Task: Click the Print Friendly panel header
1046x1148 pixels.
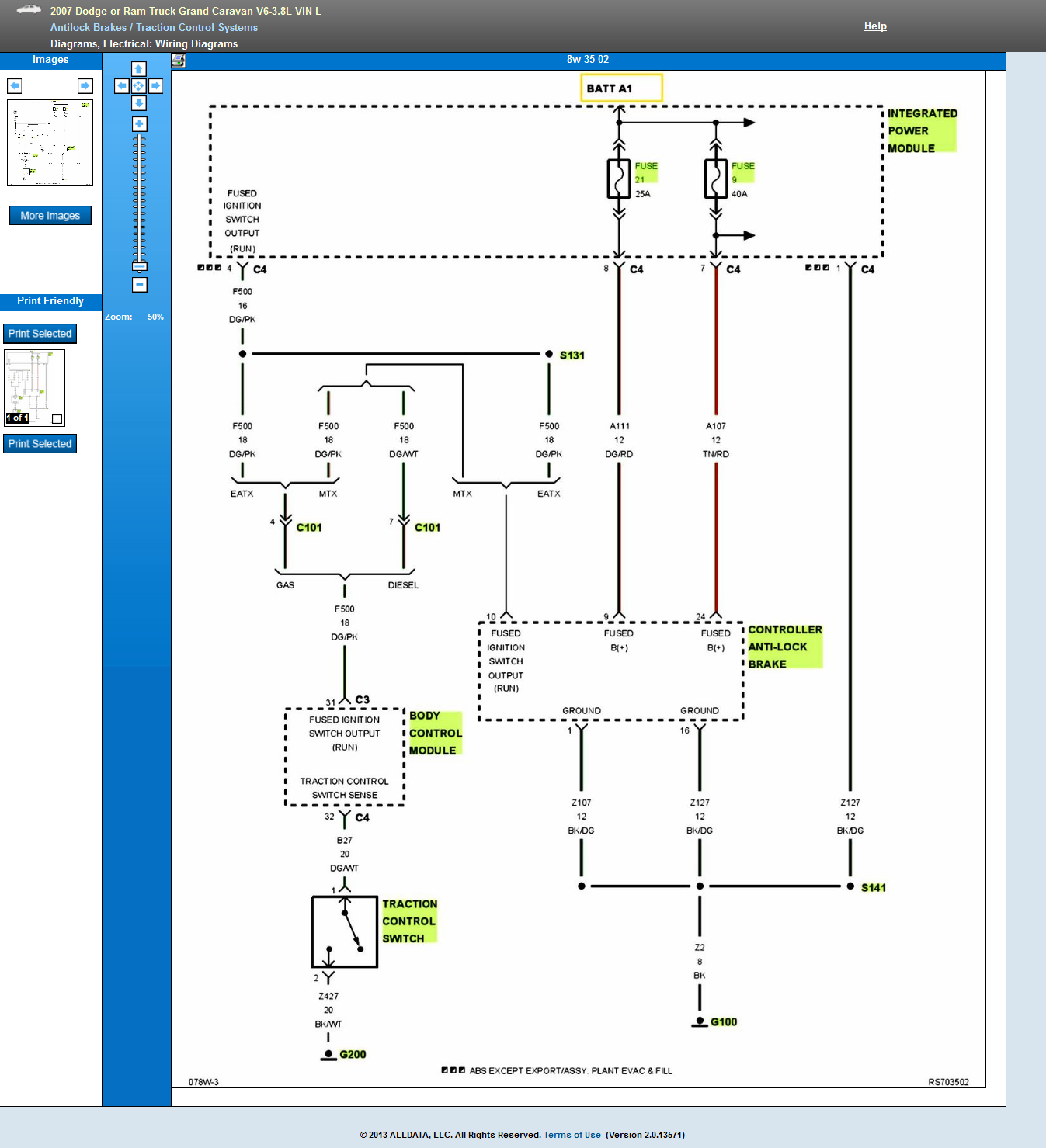Action: pyautogui.click(x=50, y=302)
